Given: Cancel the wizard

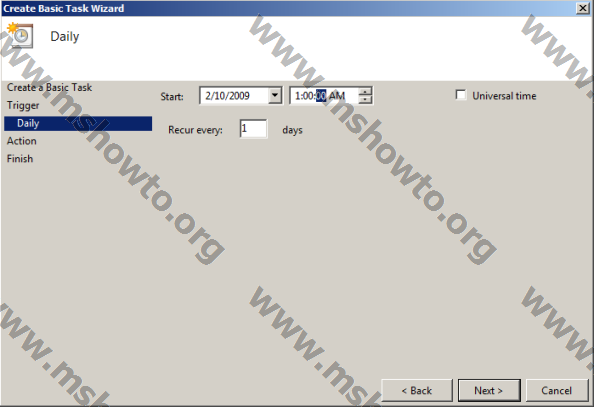Looking at the screenshot, I should [x=557, y=390].
